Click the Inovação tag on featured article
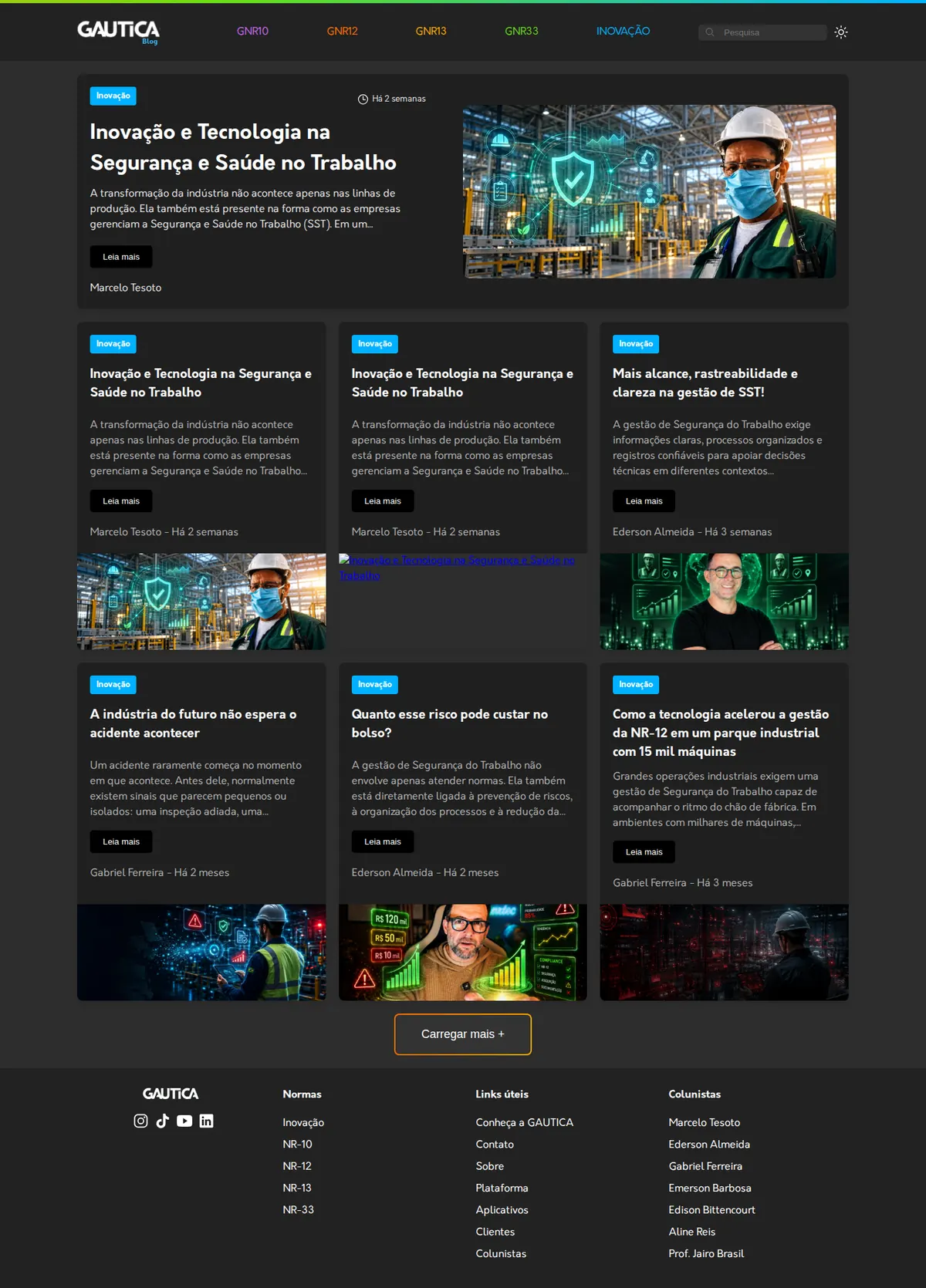926x1288 pixels. click(x=113, y=96)
